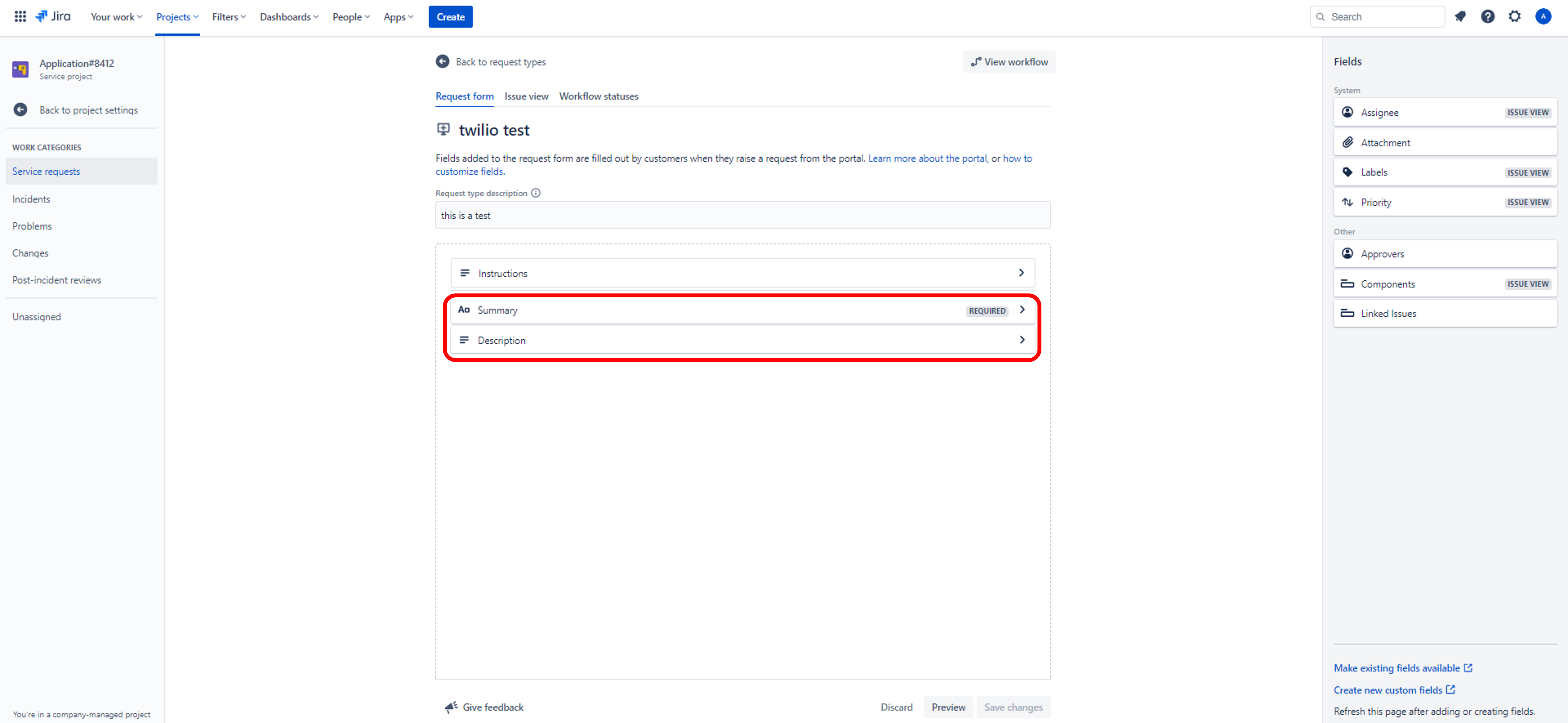Click the back arrow to request types

pyautogui.click(x=443, y=62)
